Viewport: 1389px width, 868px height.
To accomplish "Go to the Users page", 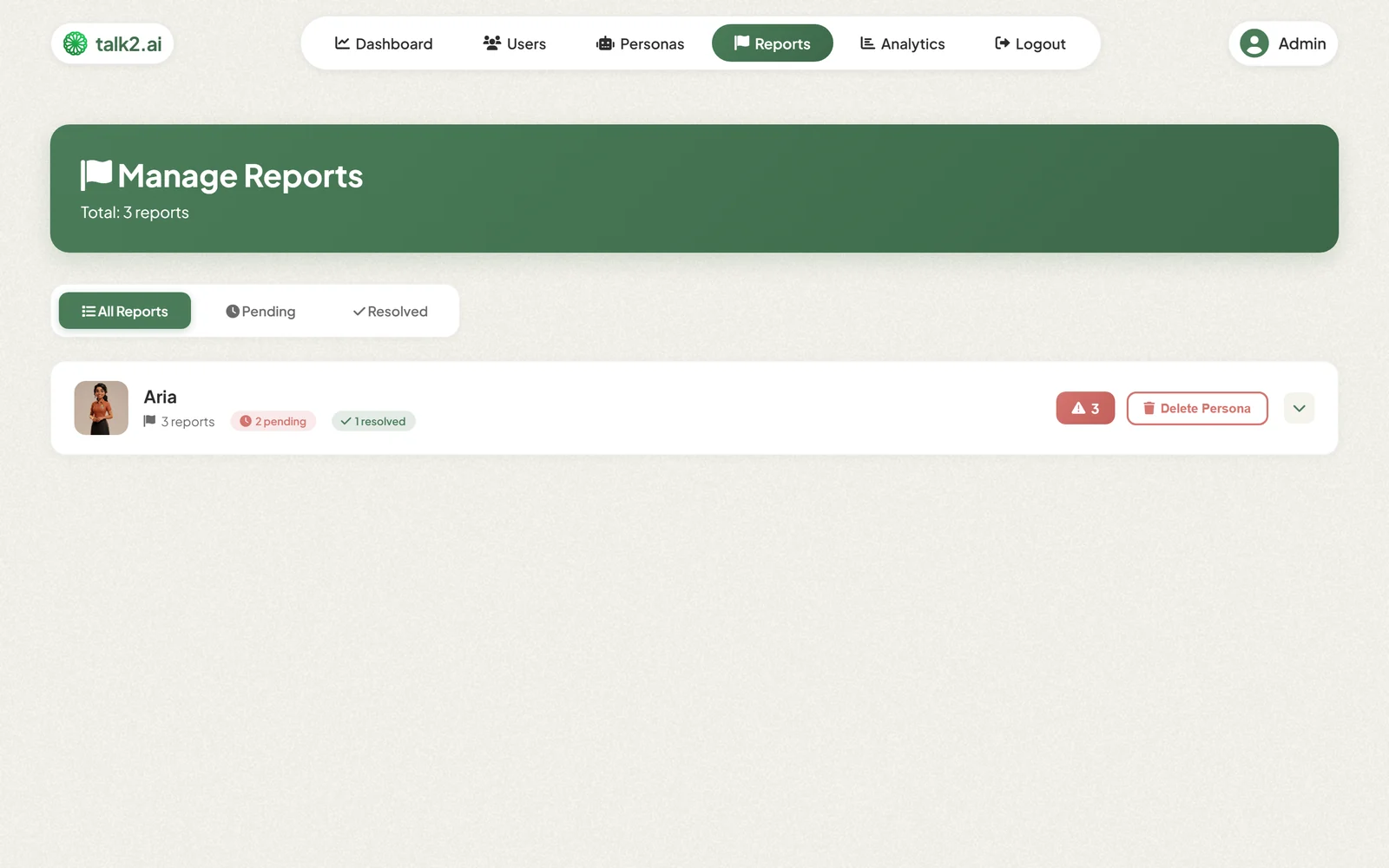I will (x=515, y=43).
